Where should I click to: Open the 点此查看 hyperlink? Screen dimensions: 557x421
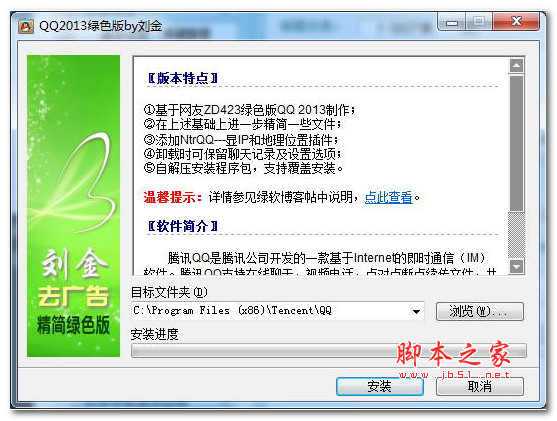point(389,197)
